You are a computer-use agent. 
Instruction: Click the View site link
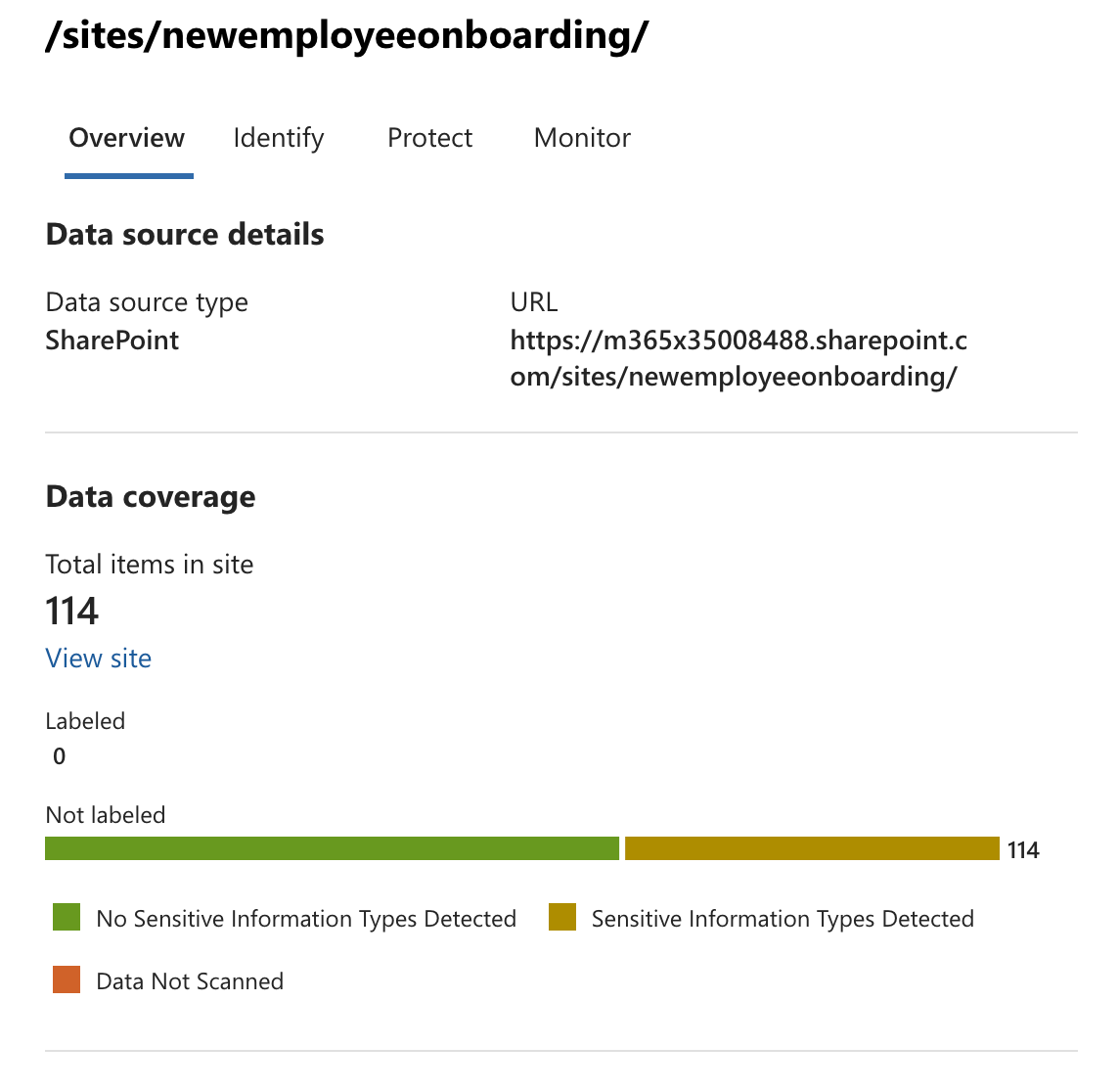click(x=99, y=659)
